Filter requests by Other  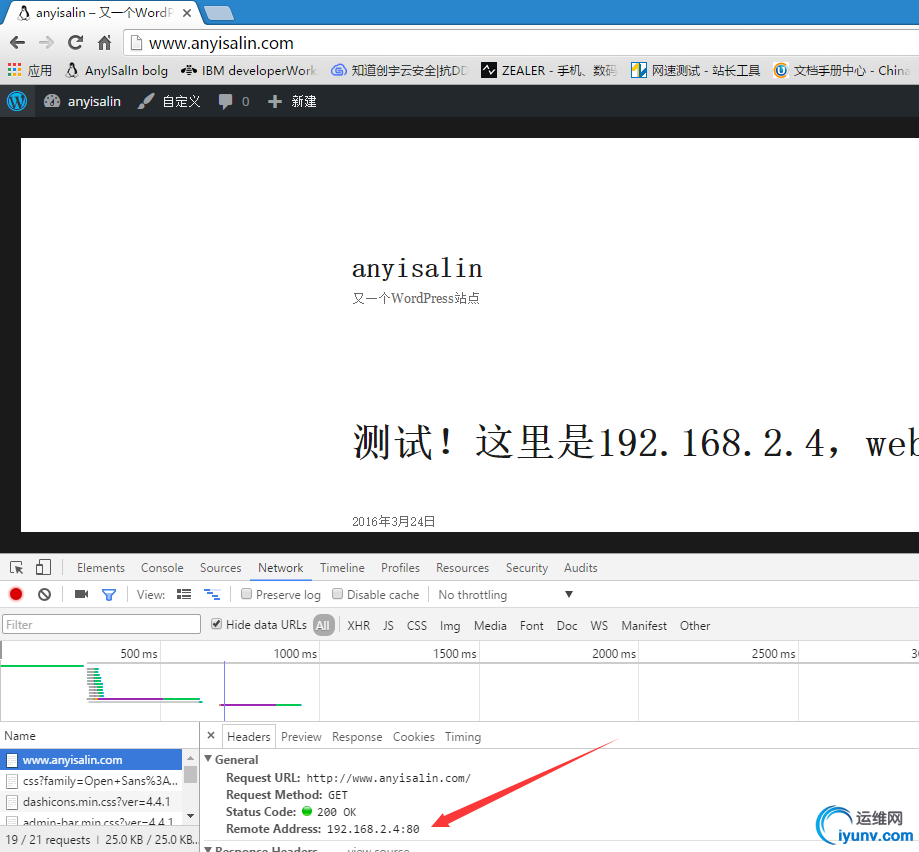tap(695, 626)
